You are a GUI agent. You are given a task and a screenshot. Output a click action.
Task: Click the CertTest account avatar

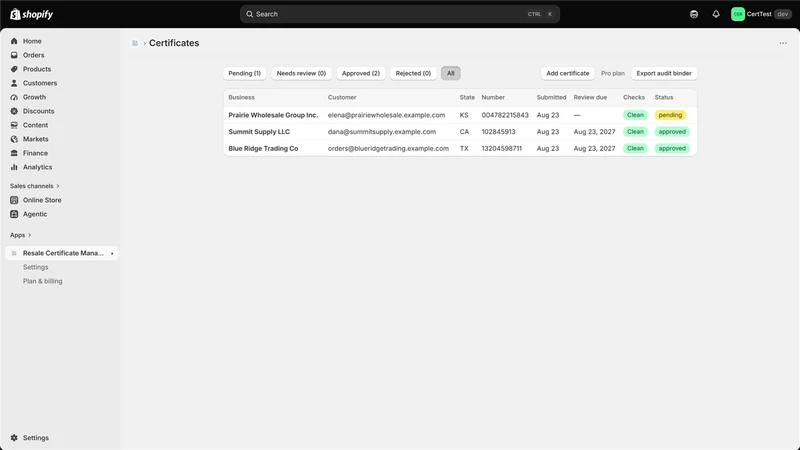pyautogui.click(x=738, y=14)
